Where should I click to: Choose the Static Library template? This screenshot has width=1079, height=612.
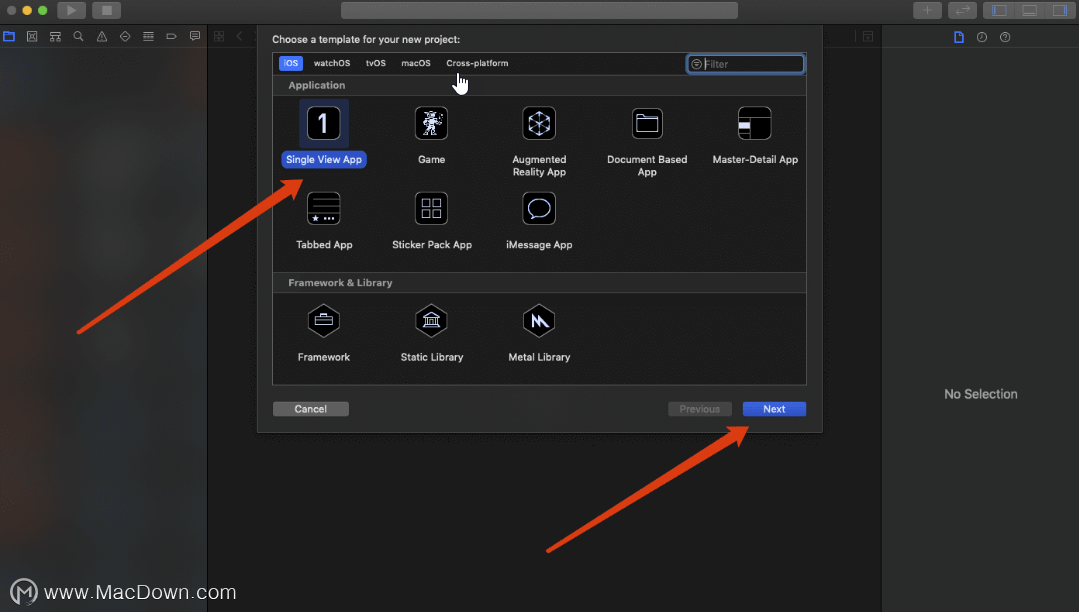(x=431, y=321)
